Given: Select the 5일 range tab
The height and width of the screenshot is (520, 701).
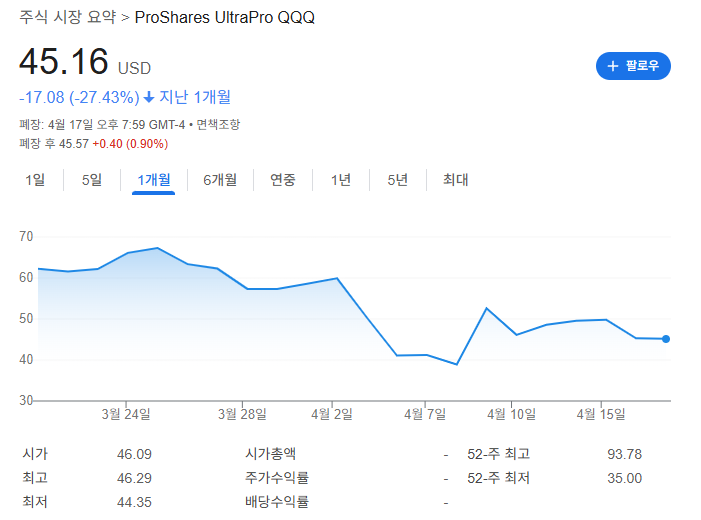Looking at the screenshot, I should 92,180.
